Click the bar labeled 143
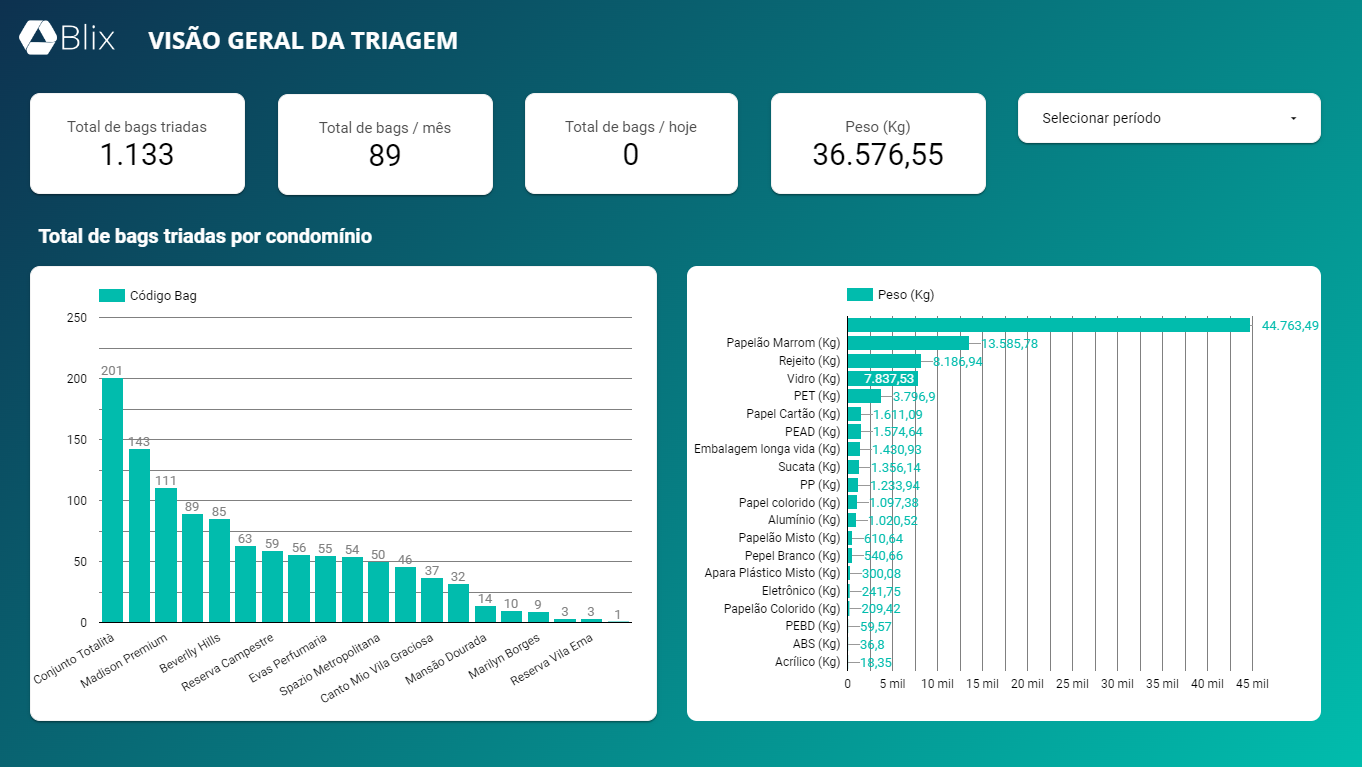 (139, 535)
